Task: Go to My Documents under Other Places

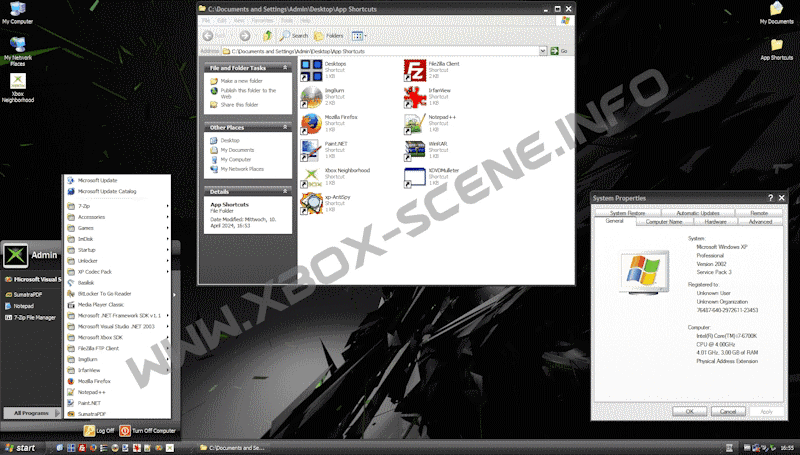Action: point(237,150)
